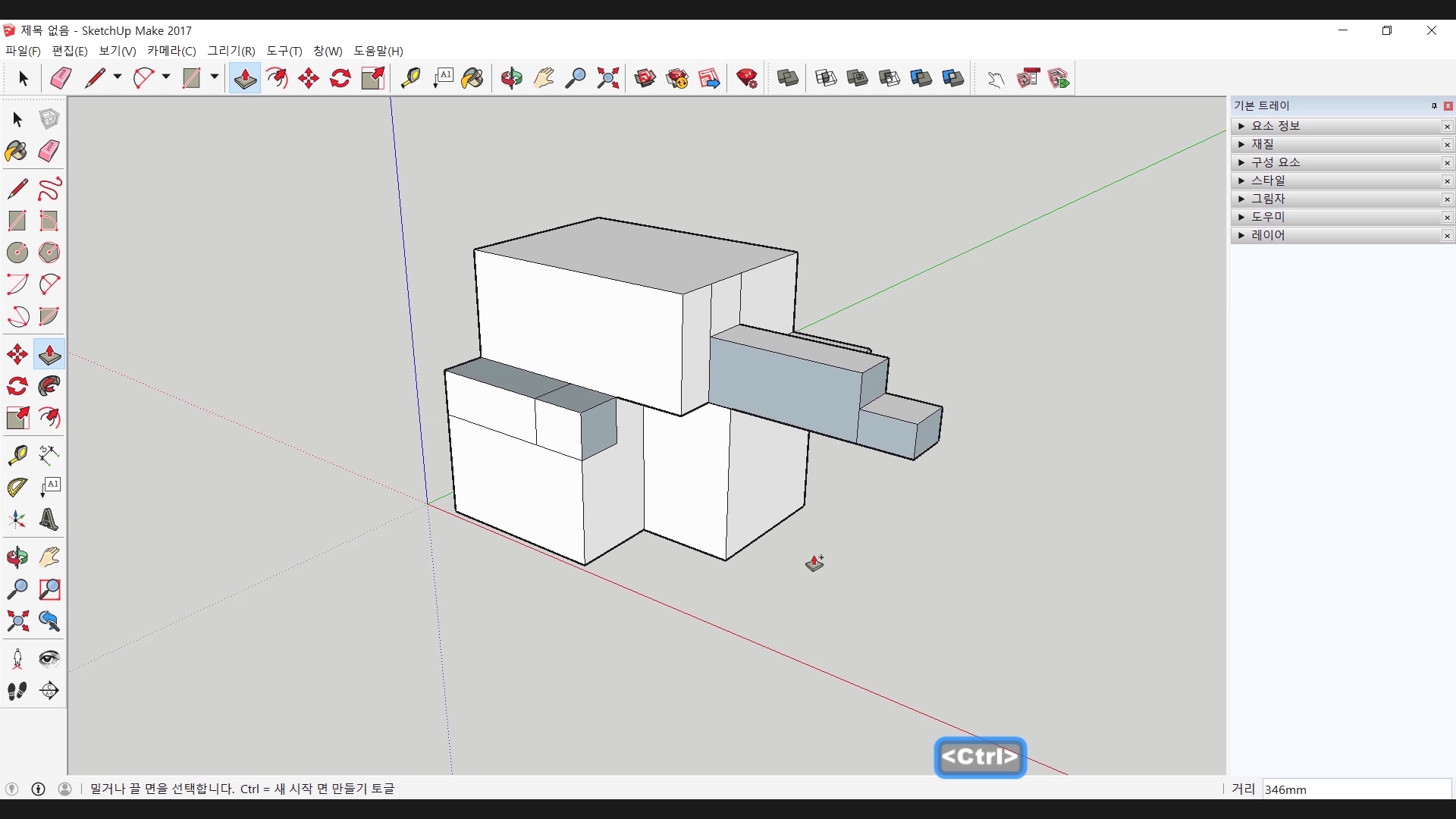Close the 그림자 panel with its X button

click(x=1447, y=199)
